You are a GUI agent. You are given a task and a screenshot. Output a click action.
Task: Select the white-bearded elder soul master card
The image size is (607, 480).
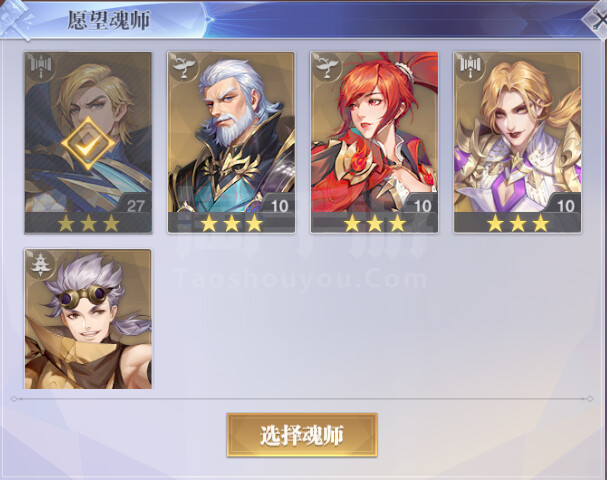point(231,142)
